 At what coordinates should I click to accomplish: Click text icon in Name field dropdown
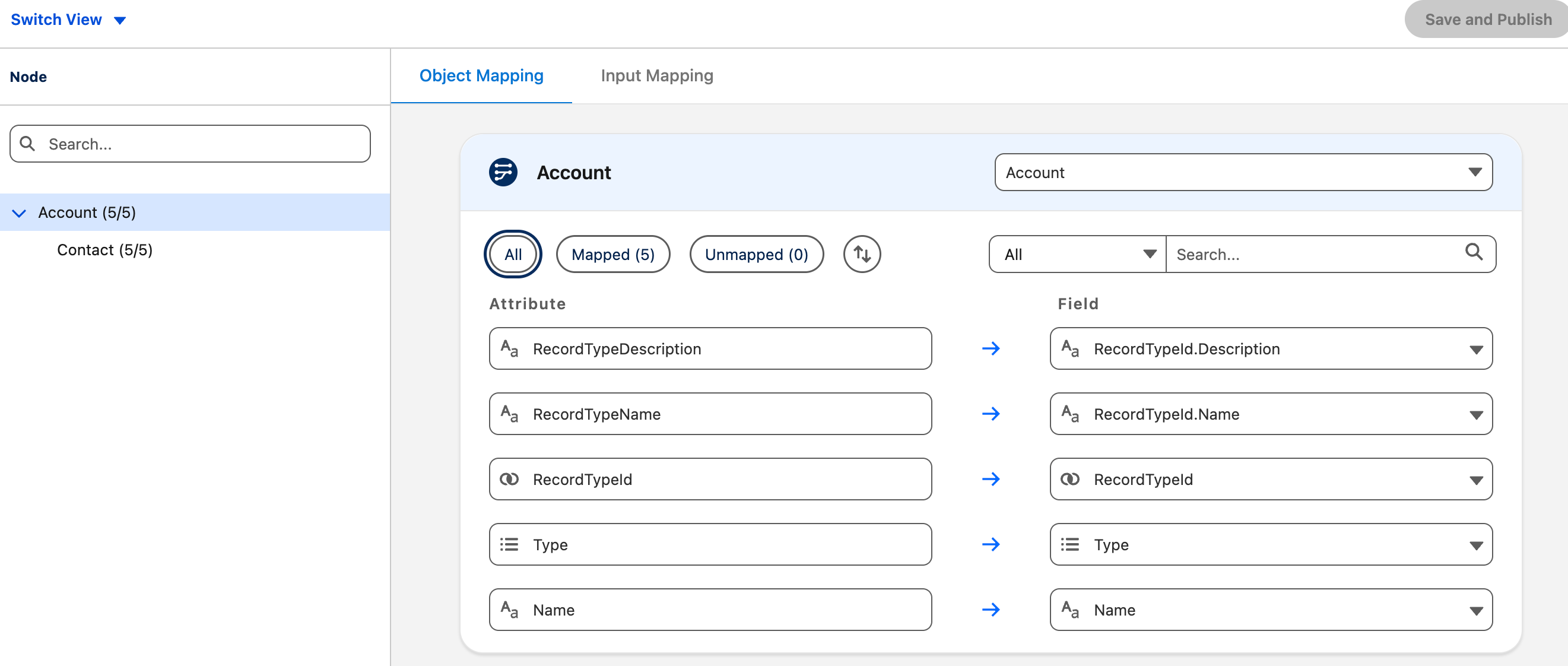point(1069,610)
